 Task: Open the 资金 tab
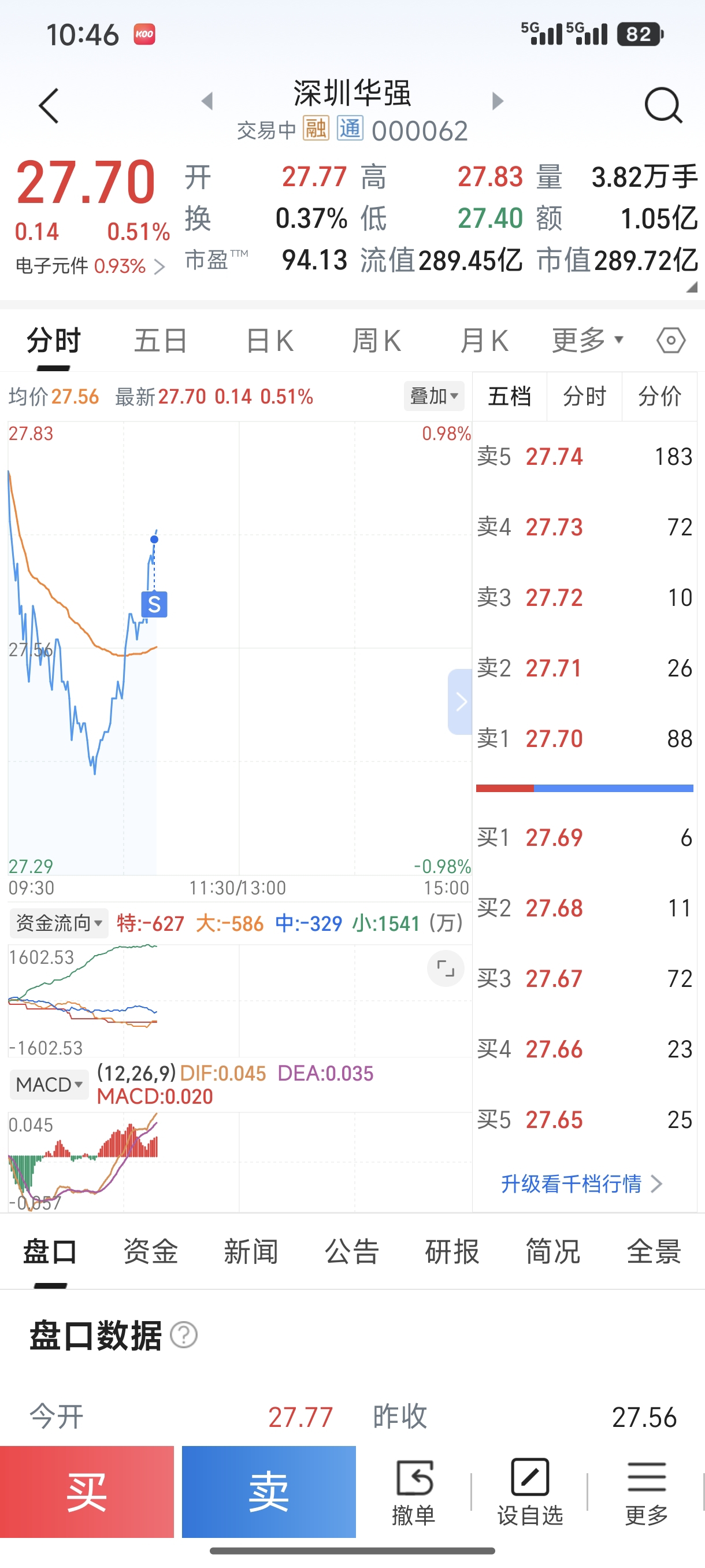coord(150,1252)
